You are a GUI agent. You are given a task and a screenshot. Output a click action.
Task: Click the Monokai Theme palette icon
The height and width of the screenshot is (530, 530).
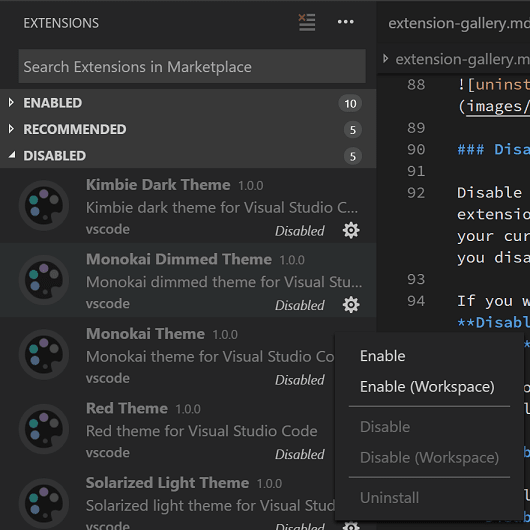pyautogui.click(x=44, y=354)
